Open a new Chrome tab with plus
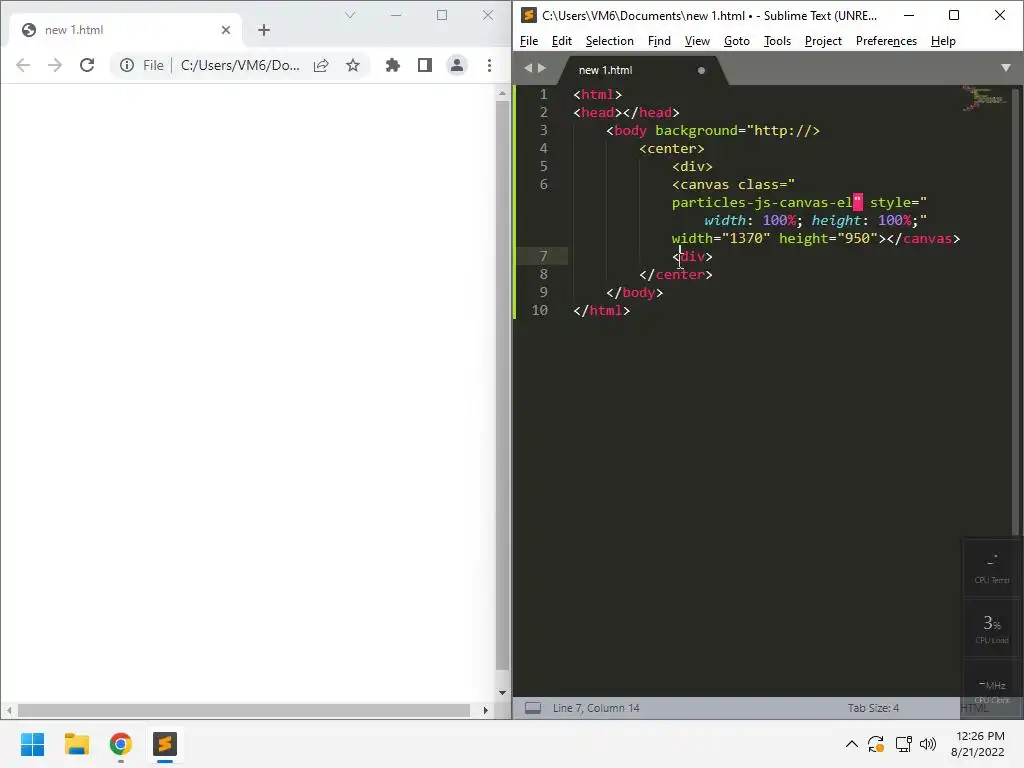Viewport: 1024px width, 768px height. [x=264, y=30]
